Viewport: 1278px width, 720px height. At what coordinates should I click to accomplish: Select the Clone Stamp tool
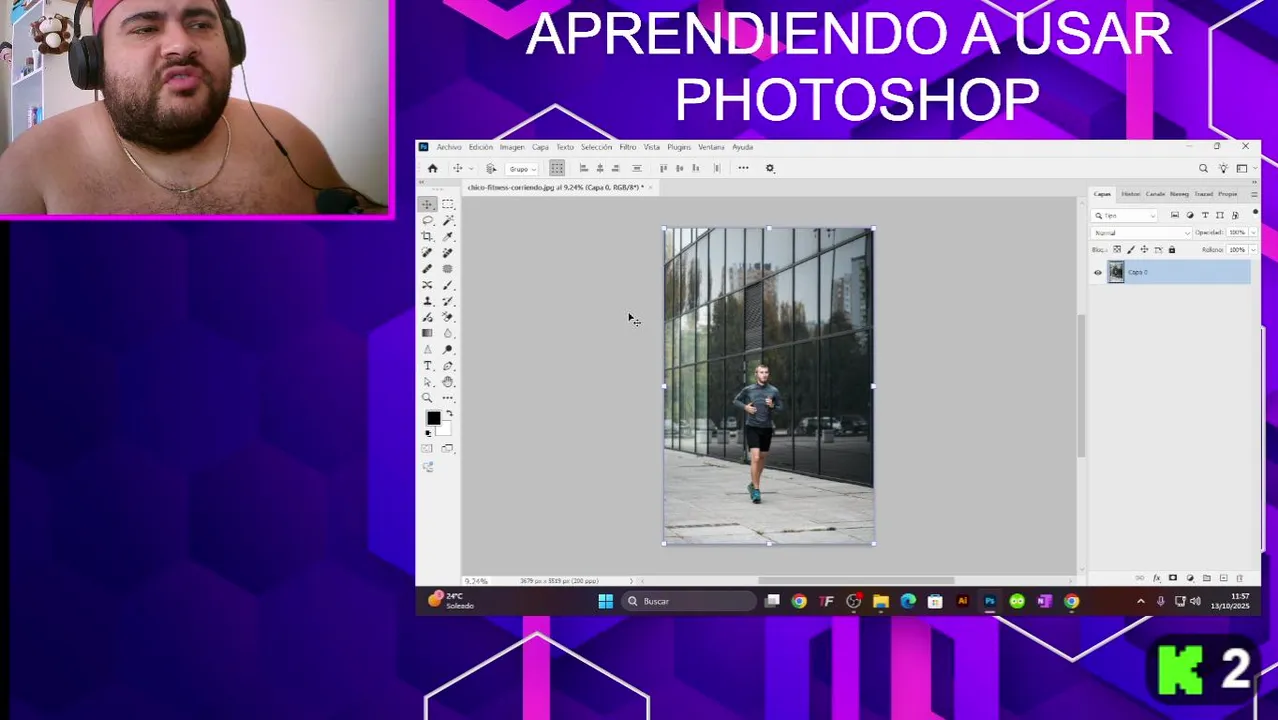(427, 300)
